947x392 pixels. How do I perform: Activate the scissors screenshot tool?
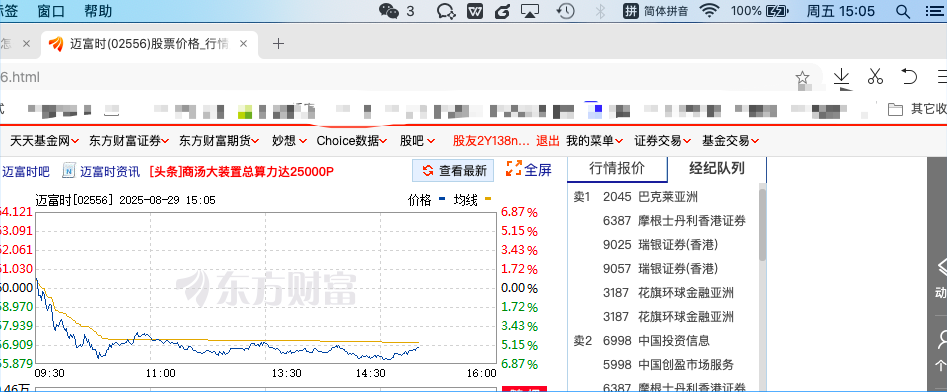[x=875, y=76]
